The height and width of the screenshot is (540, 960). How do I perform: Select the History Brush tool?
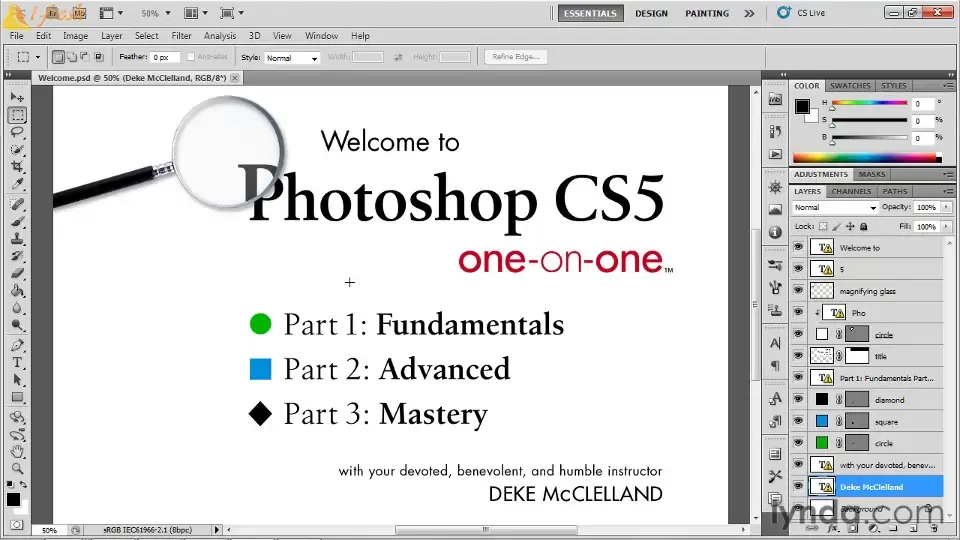point(17,256)
